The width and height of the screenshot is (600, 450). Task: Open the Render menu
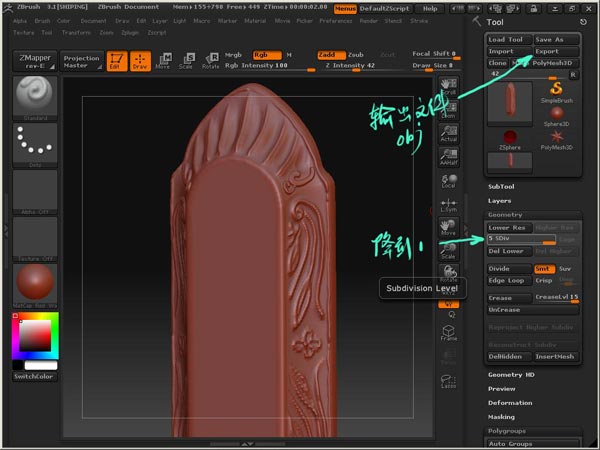click(x=368, y=21)
